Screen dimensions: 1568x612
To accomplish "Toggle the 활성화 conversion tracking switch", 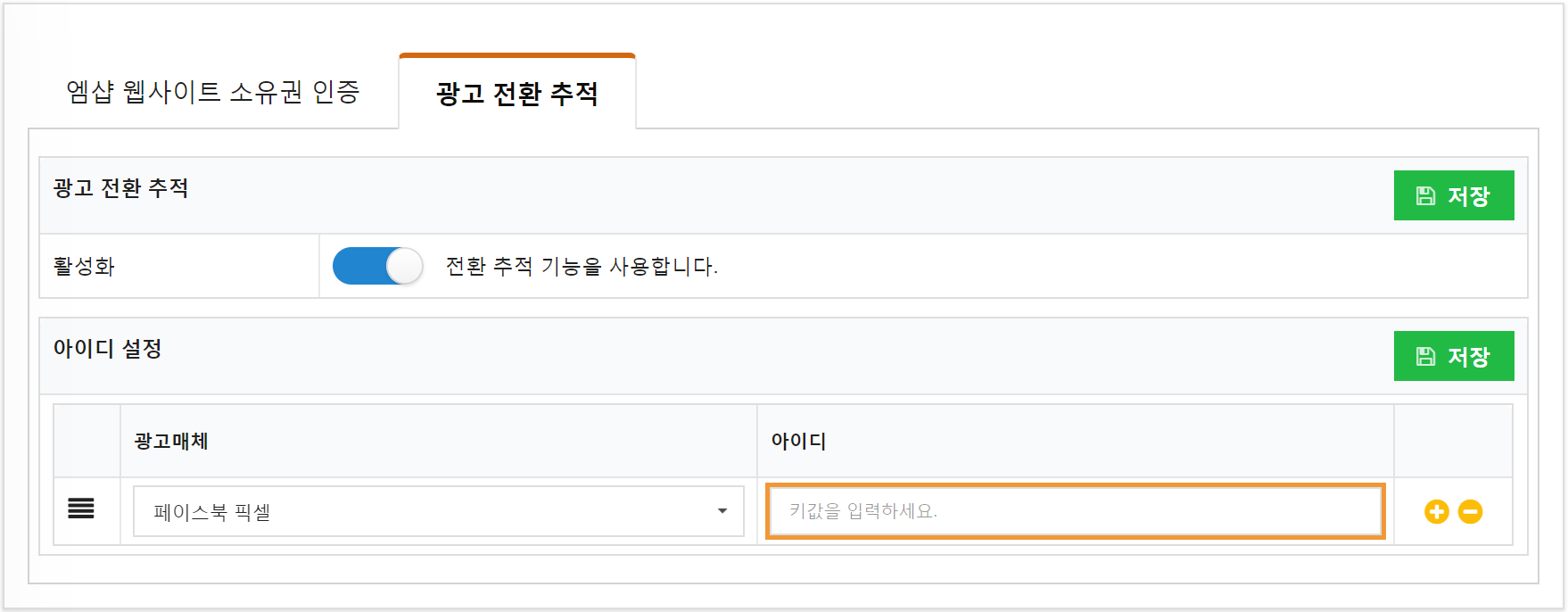I will tap(377, 266).
